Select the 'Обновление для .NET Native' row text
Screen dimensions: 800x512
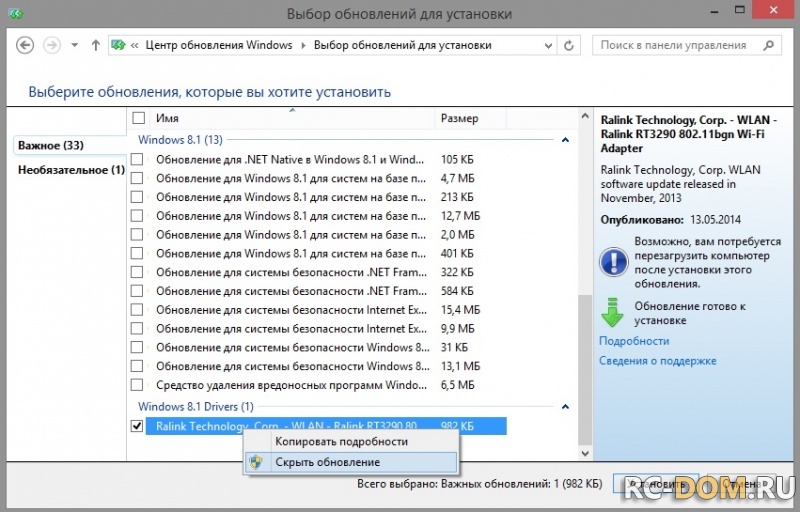pos(290,160)
